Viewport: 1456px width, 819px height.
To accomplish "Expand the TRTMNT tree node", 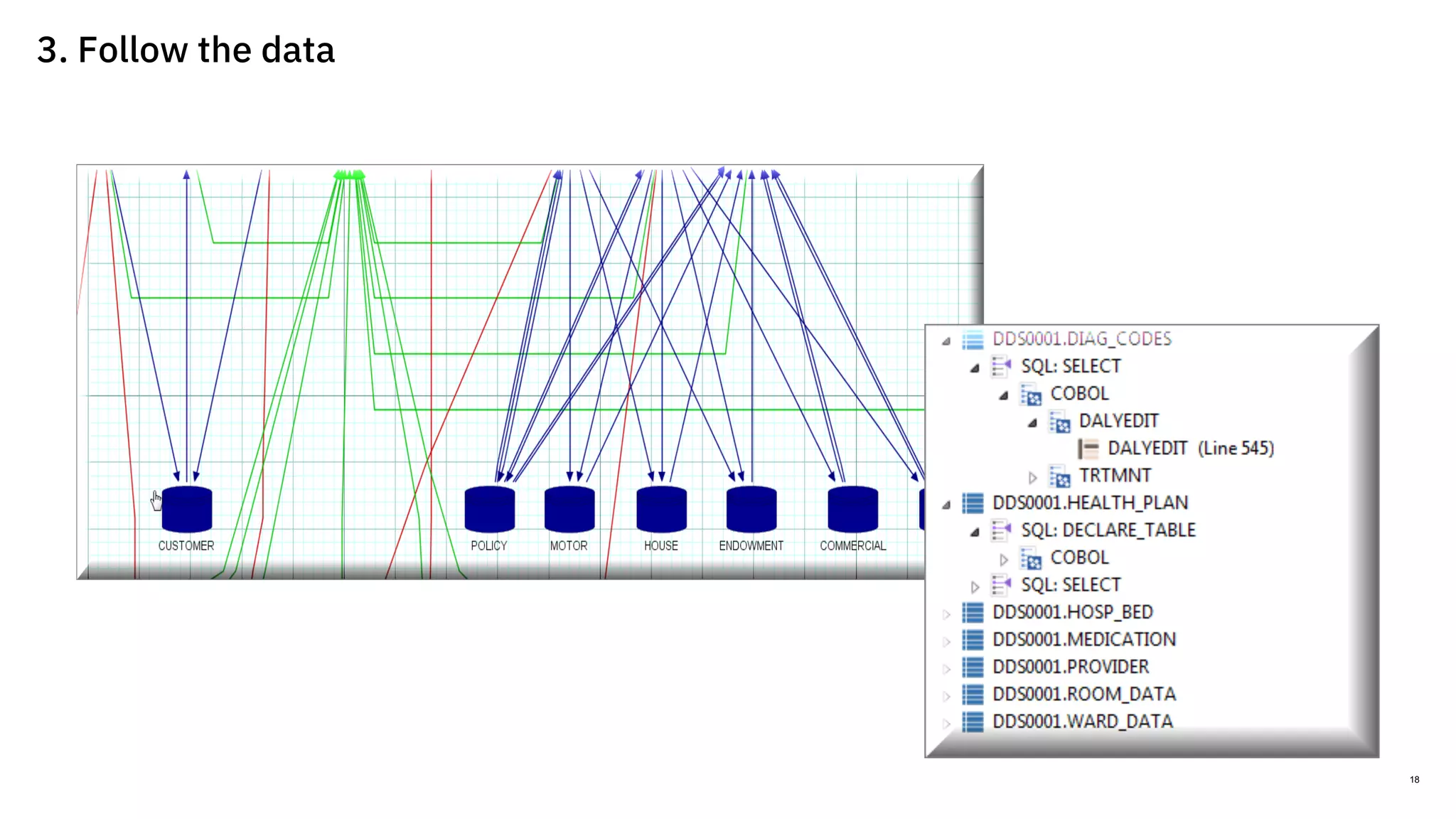I will pos(1032,477).
